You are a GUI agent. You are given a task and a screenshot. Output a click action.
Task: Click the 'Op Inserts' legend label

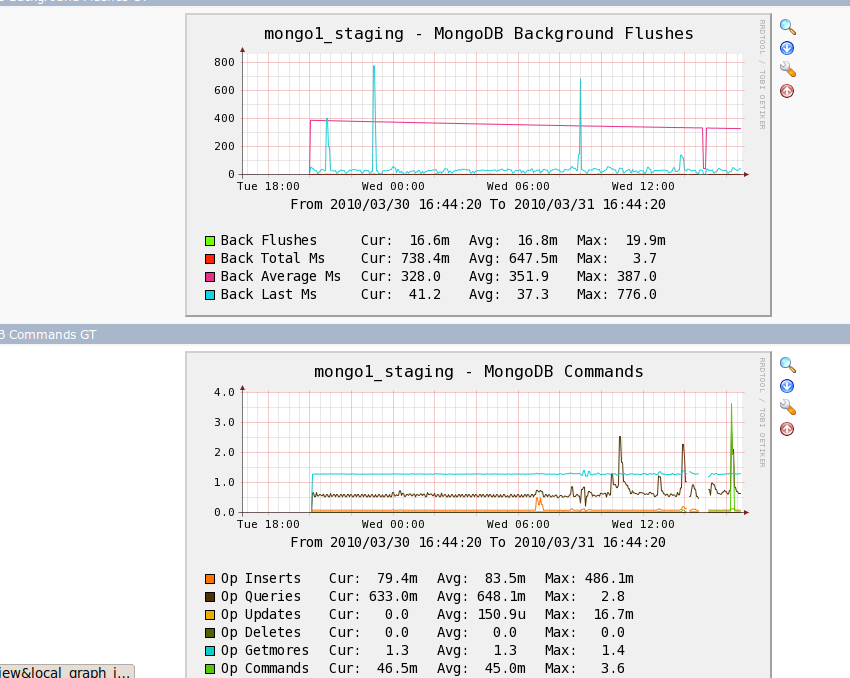pos(260,578)
